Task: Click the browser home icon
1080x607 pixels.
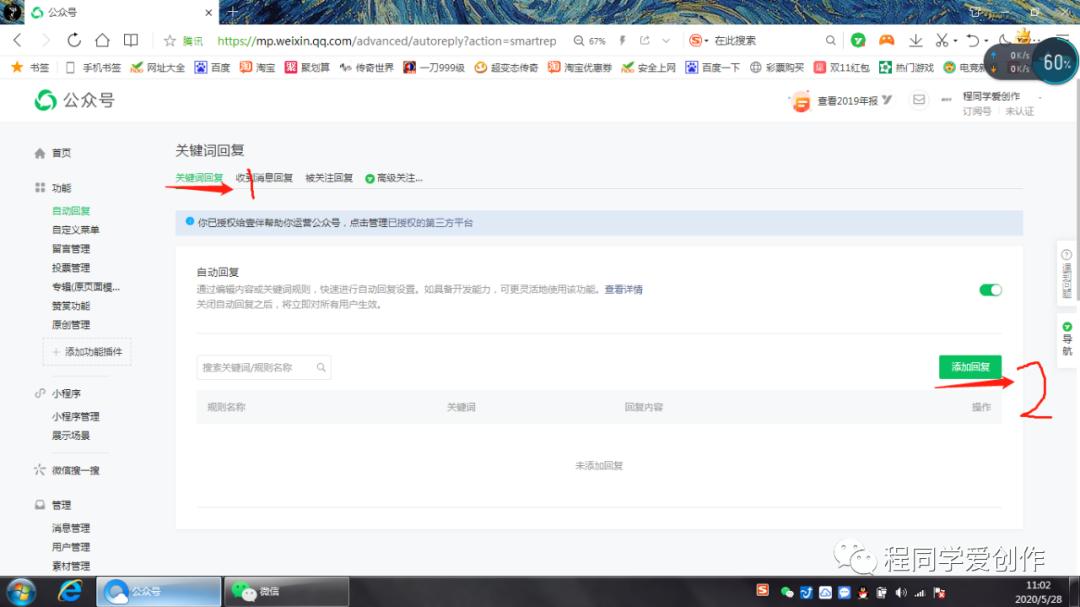Action: tap(103, 41)
